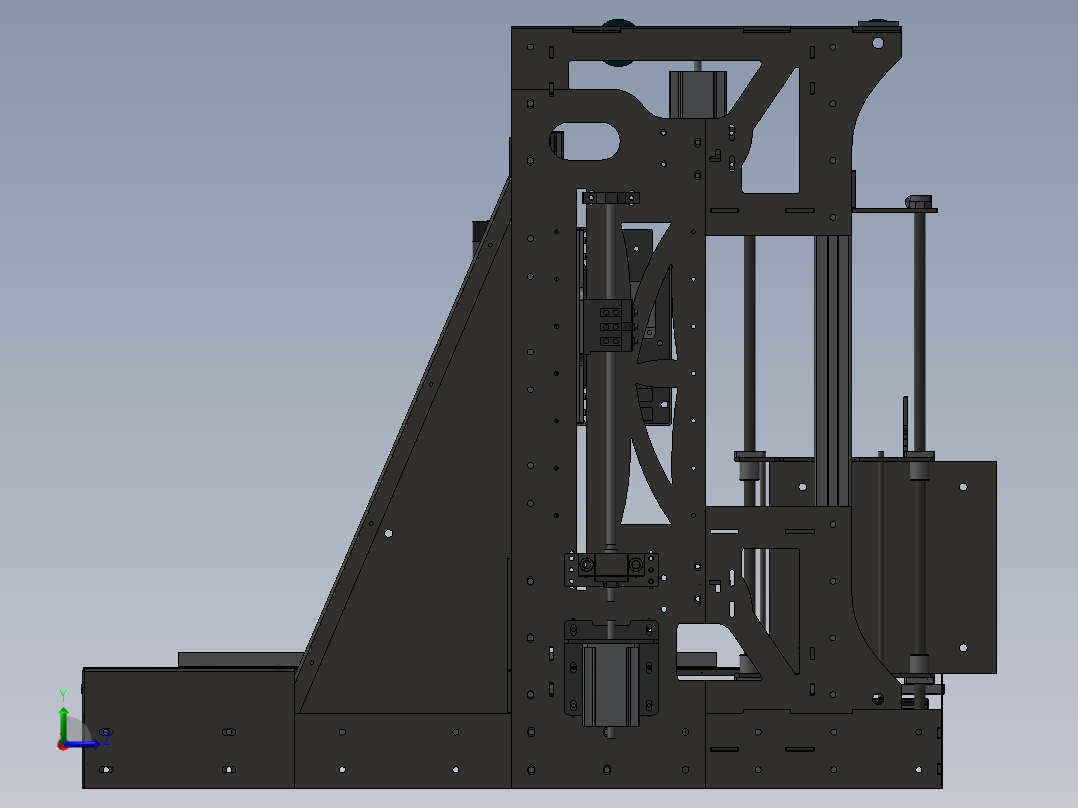Select the stepper motor at the top of the frame
Screen dimensions: 1078x808
(x=698, y=94)
